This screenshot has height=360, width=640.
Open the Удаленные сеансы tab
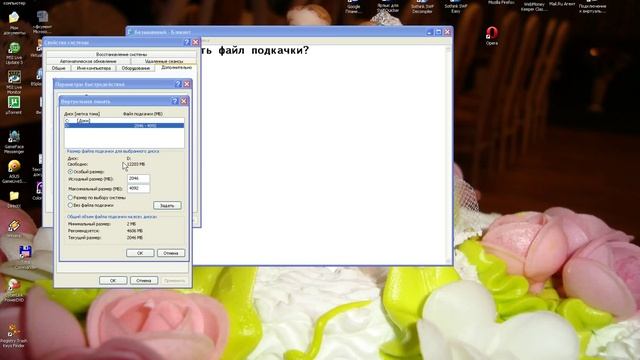click(164, 61)
